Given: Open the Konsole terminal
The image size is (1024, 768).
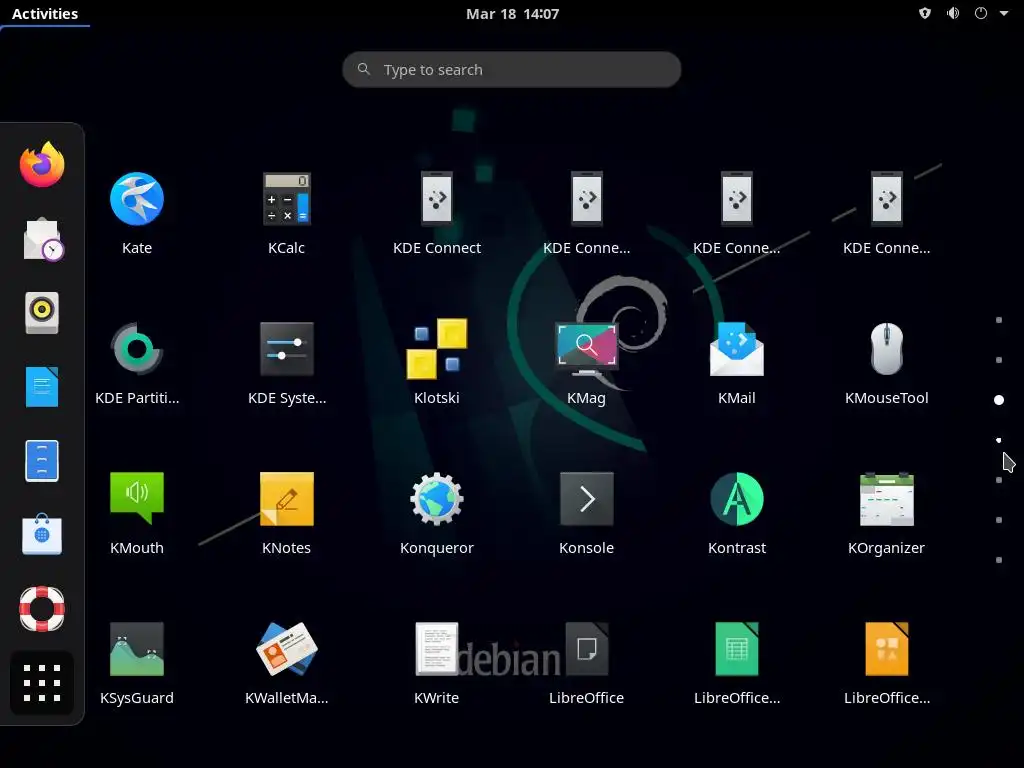Looking at the screenshot, I should [586, 498].
